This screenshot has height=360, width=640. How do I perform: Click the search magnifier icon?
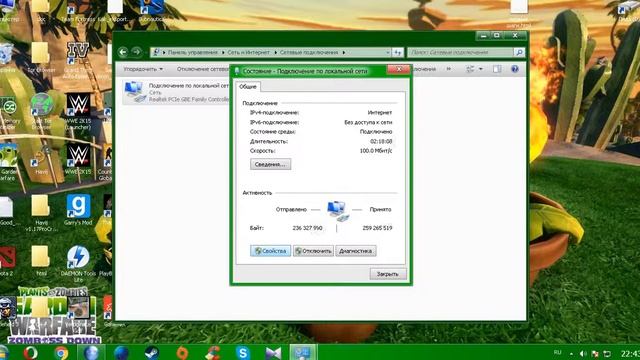point(519,52)
